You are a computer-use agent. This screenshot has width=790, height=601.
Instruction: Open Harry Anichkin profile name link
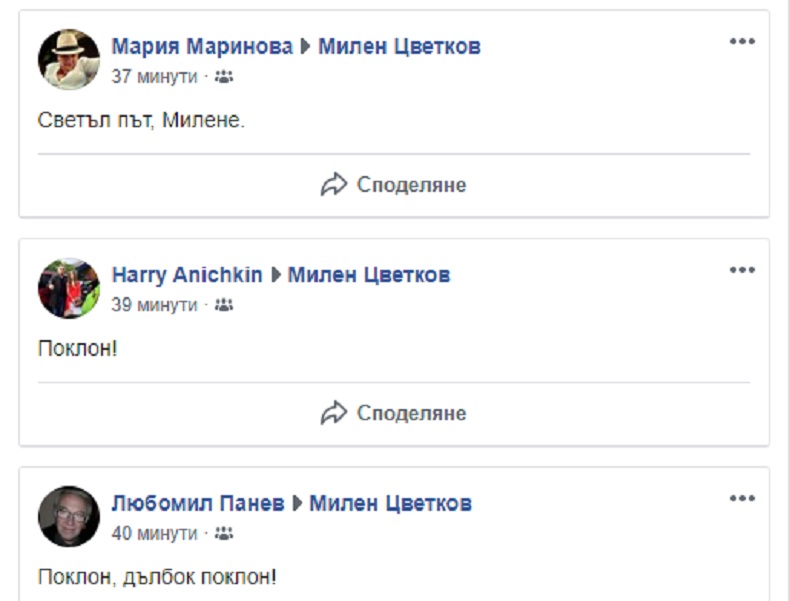point(187,274)
